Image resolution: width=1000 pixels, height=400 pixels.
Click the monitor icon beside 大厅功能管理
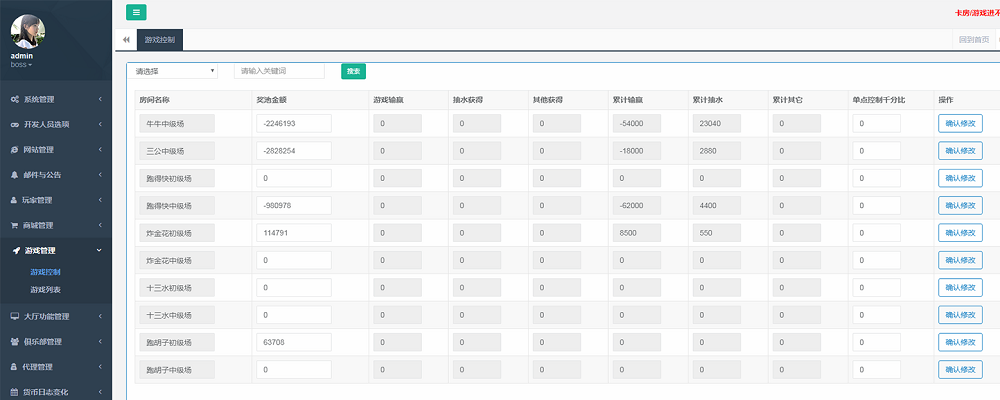pos(14,316)
